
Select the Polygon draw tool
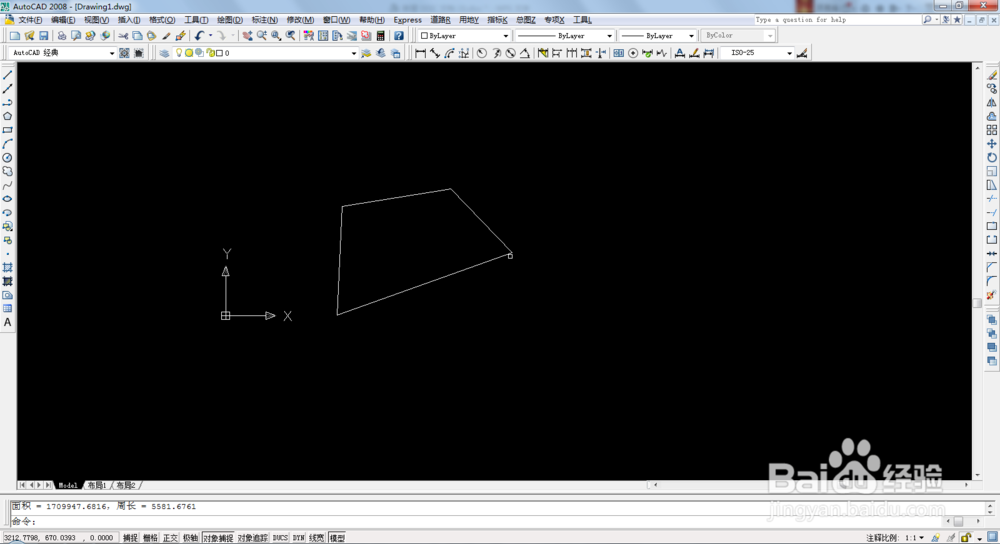[8, 116]
